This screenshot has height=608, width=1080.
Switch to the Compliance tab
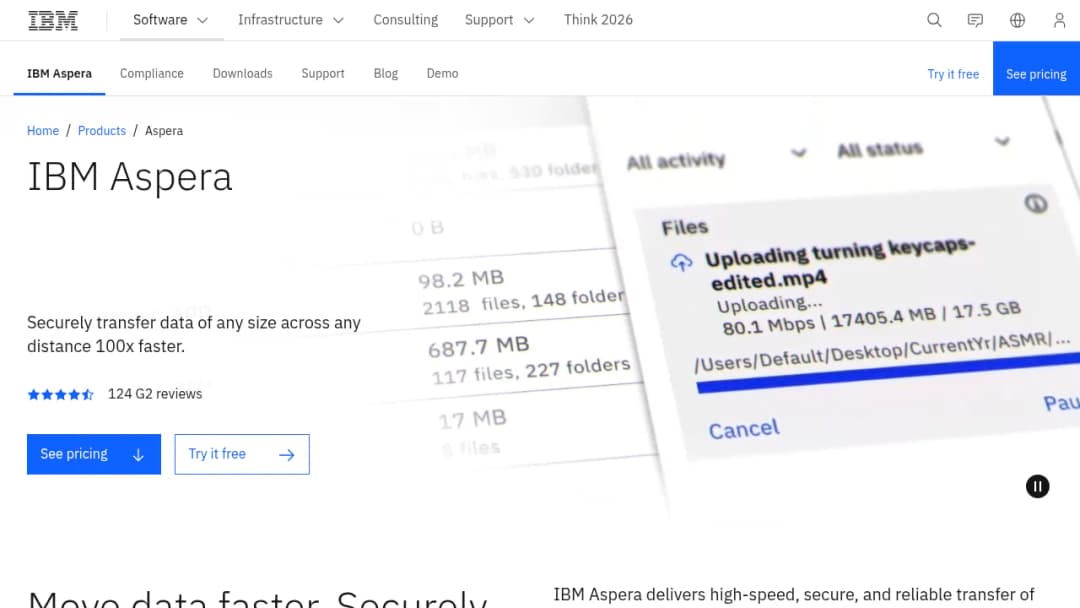click(x=152, y=74)
